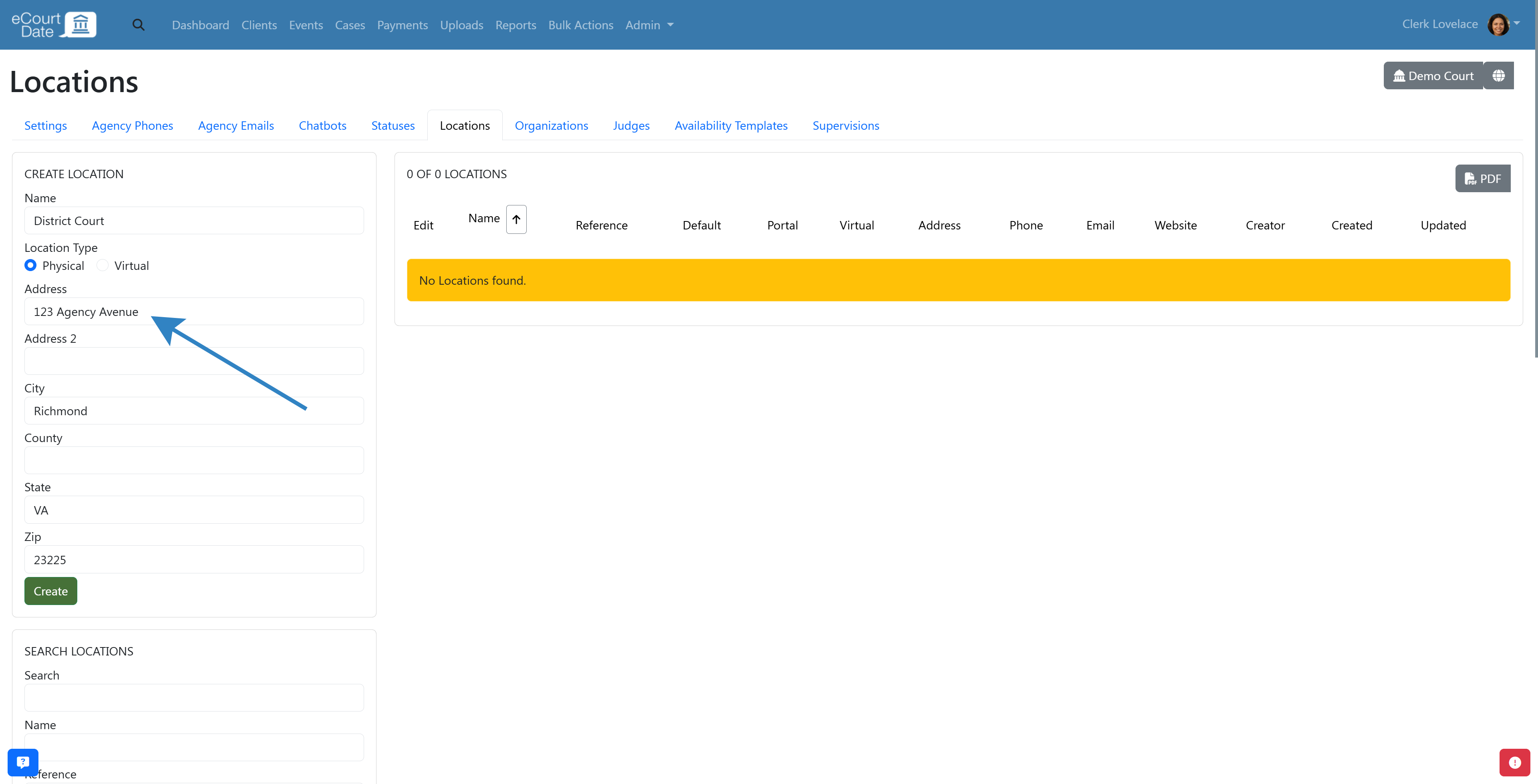This screenshot has height=784, width=1538.
Task: Click the Name field under Search Locations
Action: tap(194, 748)
